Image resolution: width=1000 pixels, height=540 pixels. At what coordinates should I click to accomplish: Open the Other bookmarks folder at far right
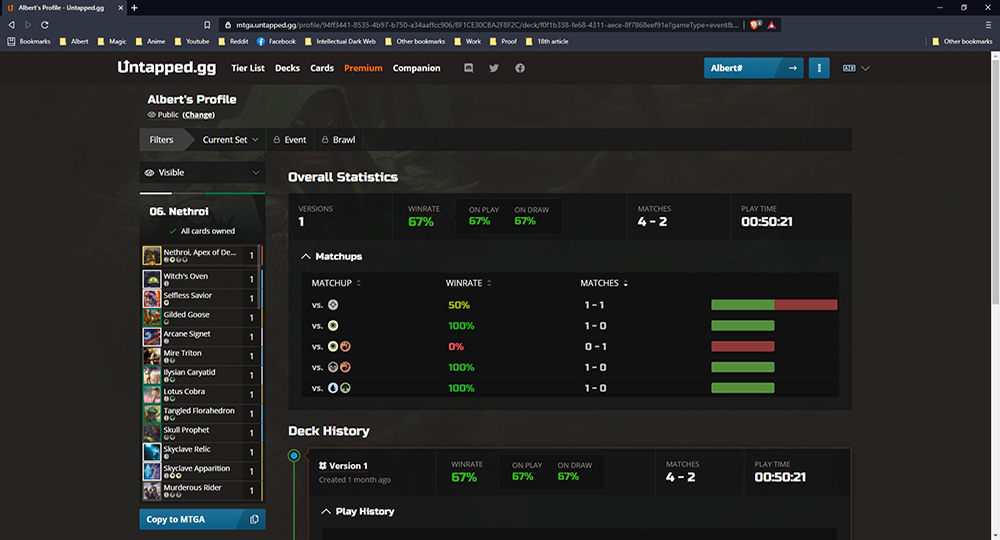962,41
